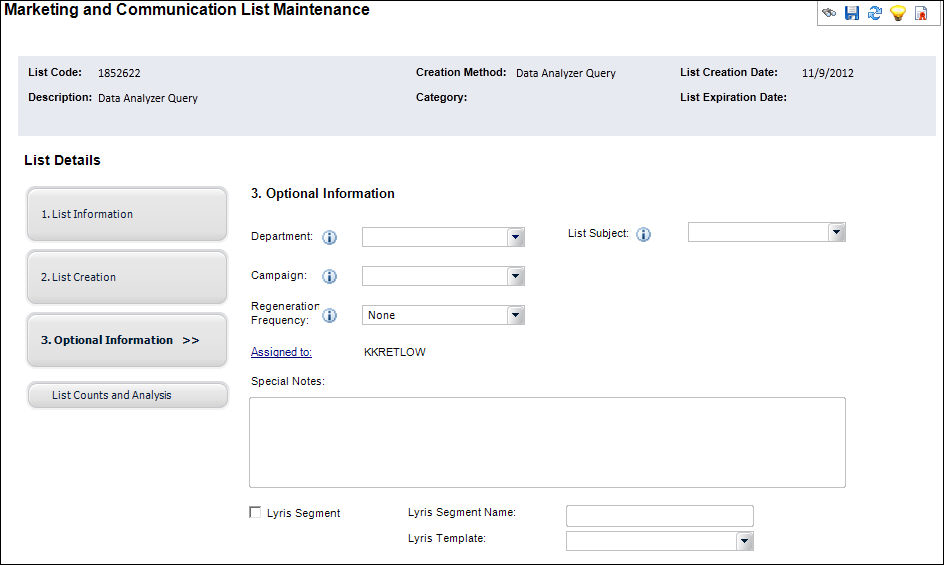Expand the Campaign dropdown list

(515, 276)
